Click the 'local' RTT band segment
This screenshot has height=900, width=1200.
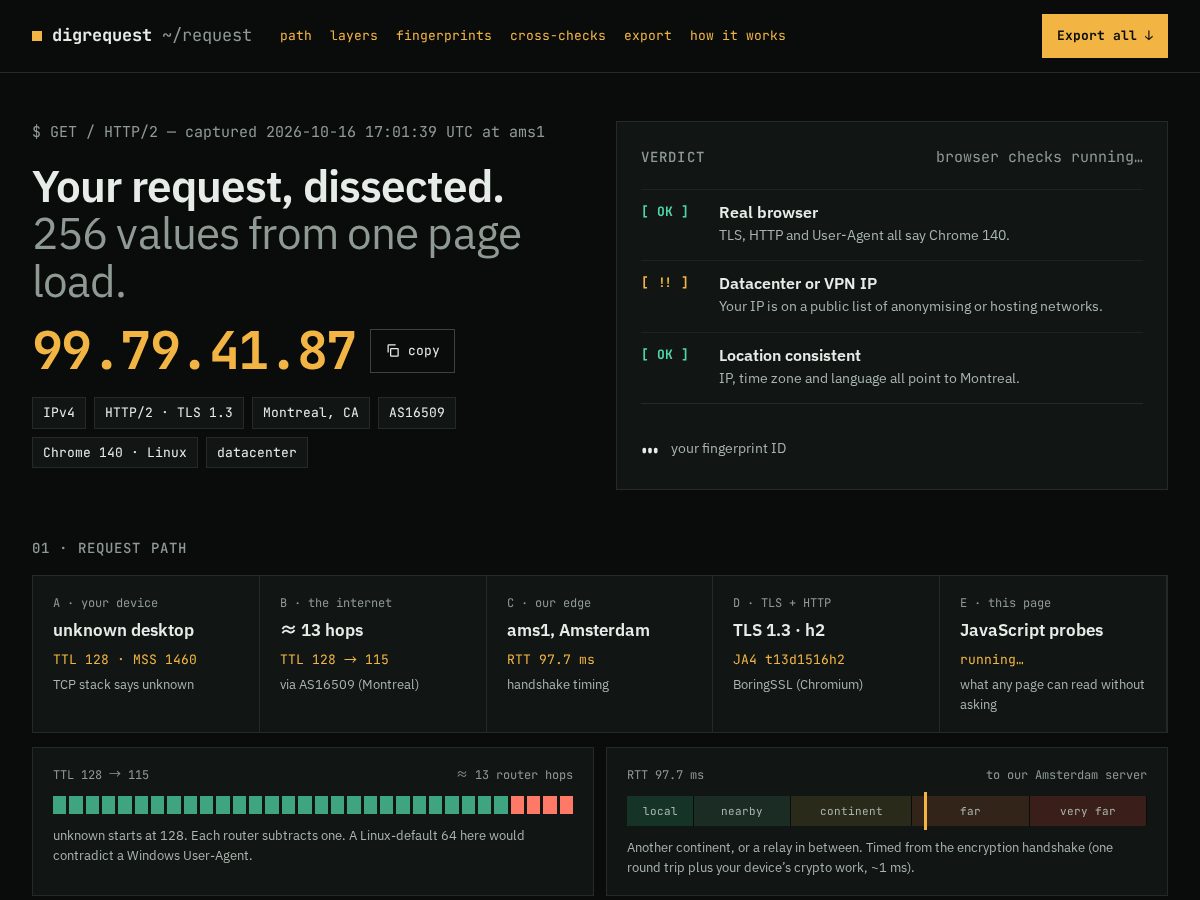point(660,811)
